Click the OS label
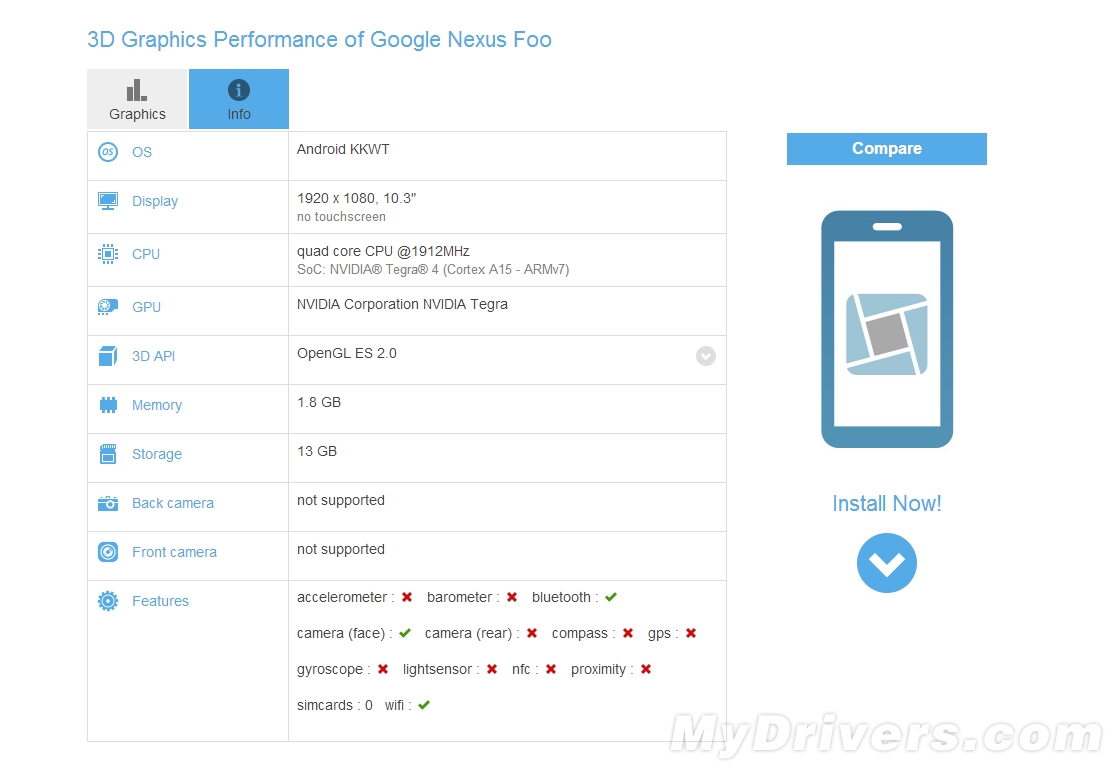The width and height of the screenshot is (1116, 772). [x=142, y=152]
